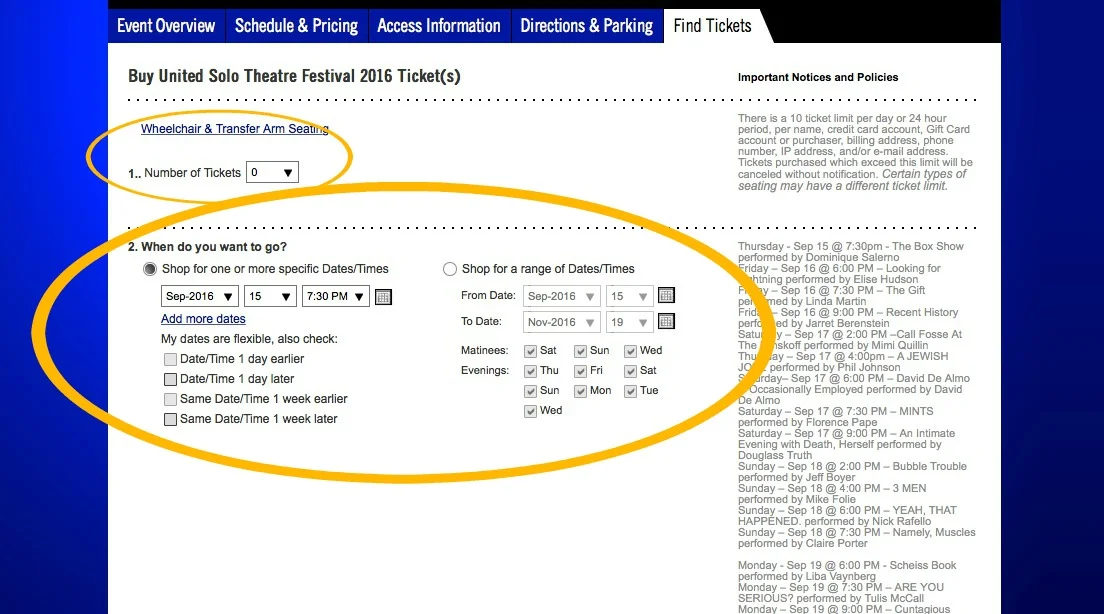Click the 'To Date:' label
The height and width of the screenshot is (614, 1104).
(482, 321)
